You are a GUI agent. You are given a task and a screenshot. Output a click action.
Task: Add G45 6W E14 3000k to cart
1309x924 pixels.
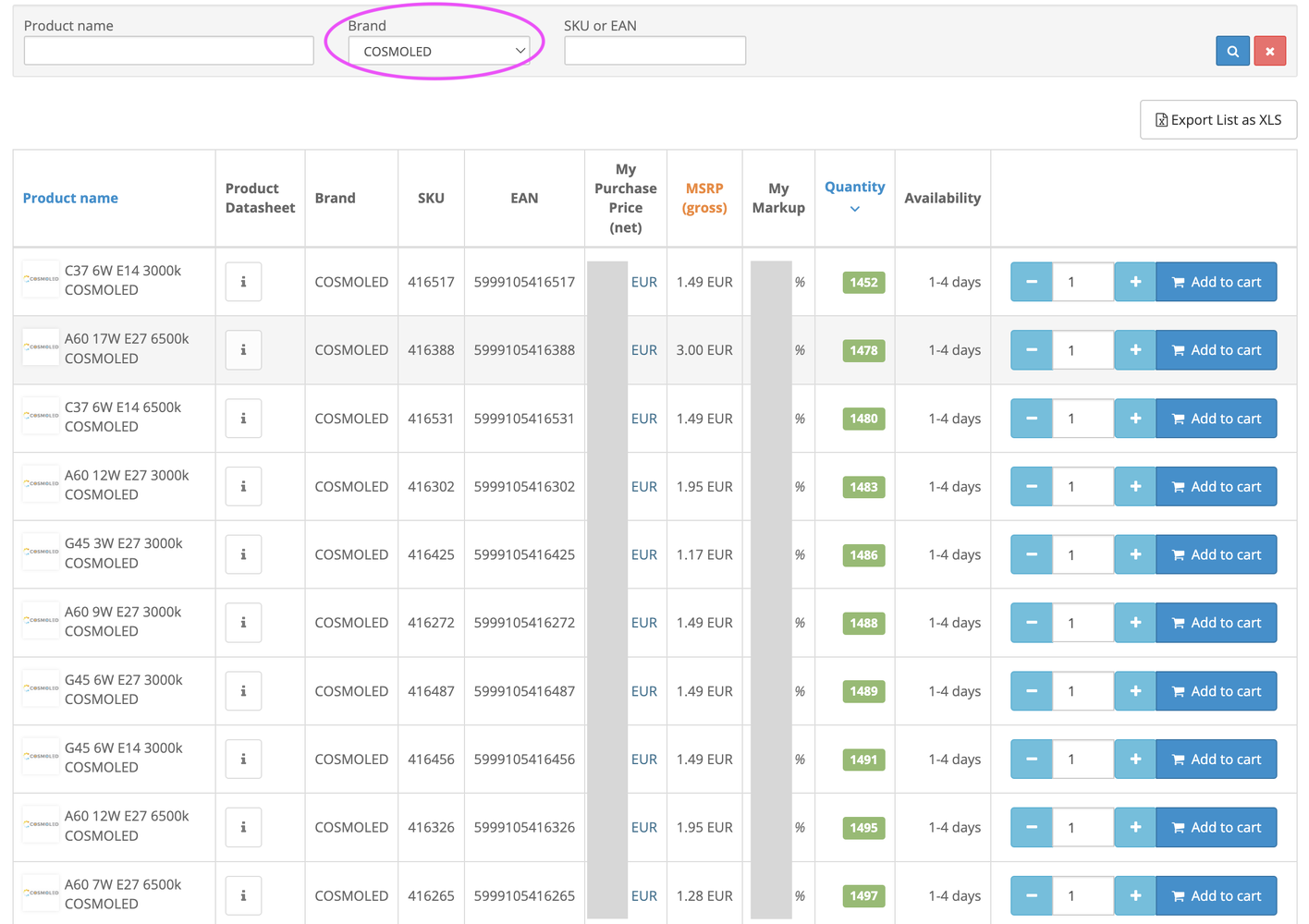coord(1216,760)
